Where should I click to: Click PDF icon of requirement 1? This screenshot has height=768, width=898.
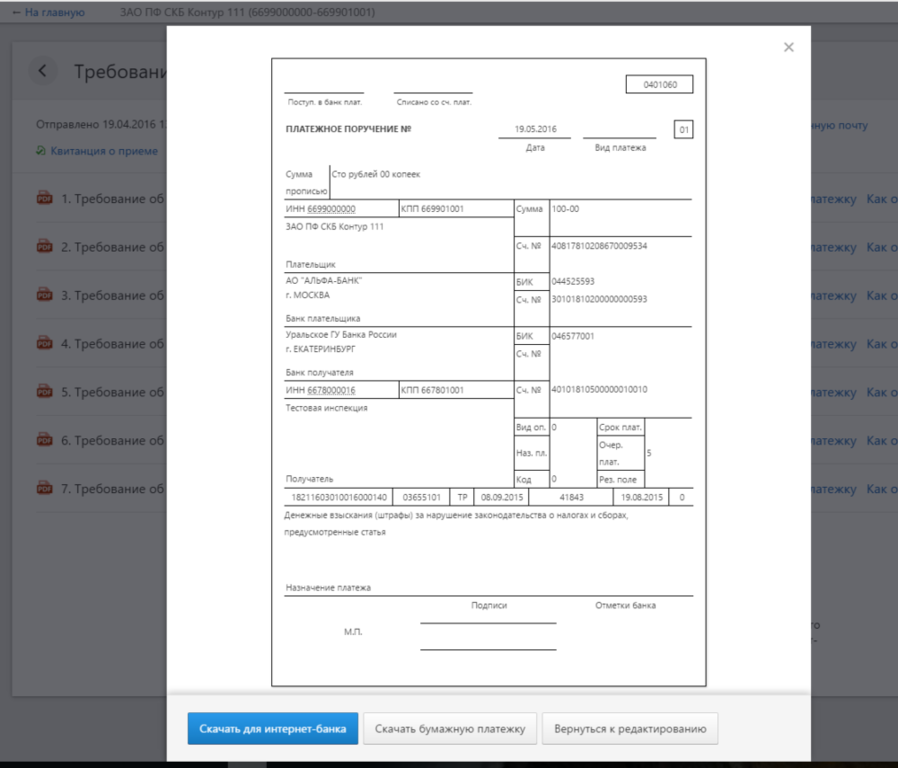coord(44,198)
